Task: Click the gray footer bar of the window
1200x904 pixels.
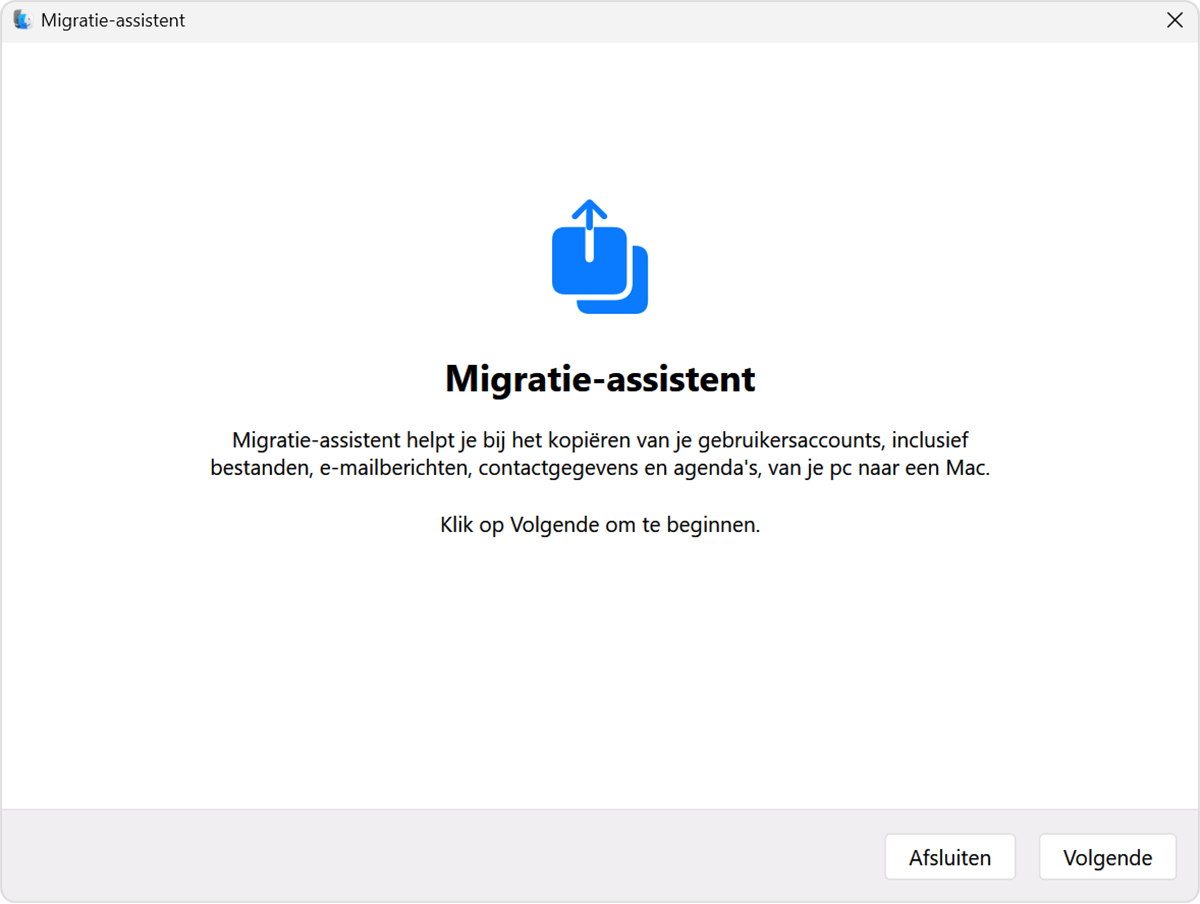Action: (400, 857)
